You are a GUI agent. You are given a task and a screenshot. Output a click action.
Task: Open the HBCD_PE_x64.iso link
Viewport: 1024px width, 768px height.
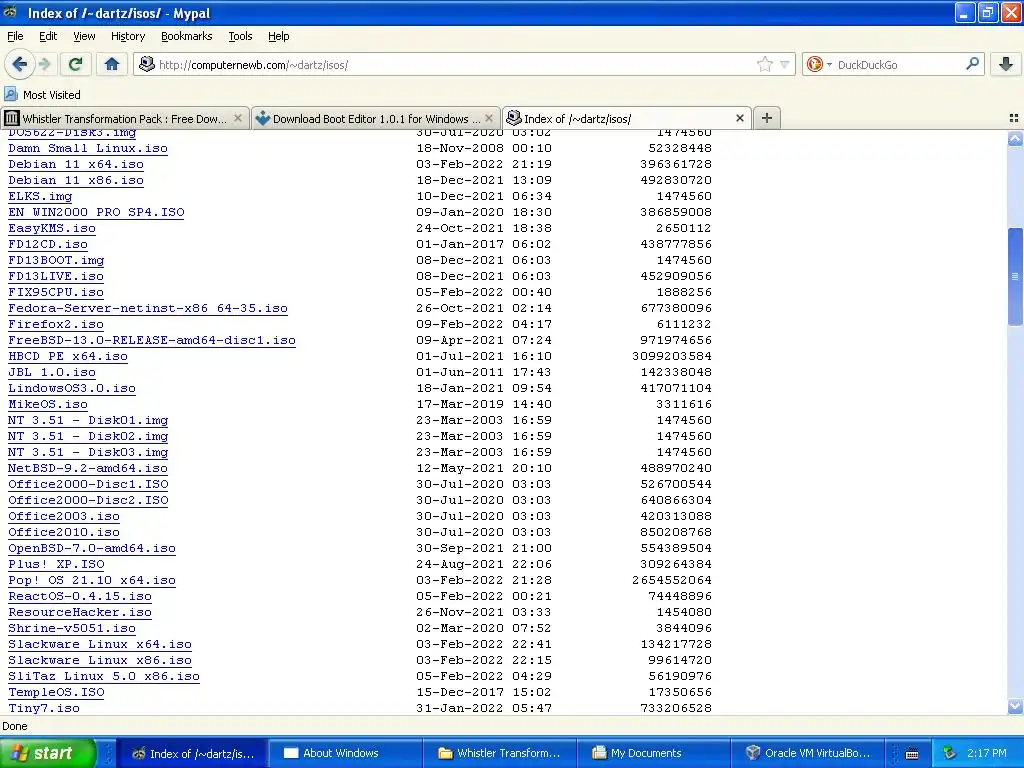point(68,357)
